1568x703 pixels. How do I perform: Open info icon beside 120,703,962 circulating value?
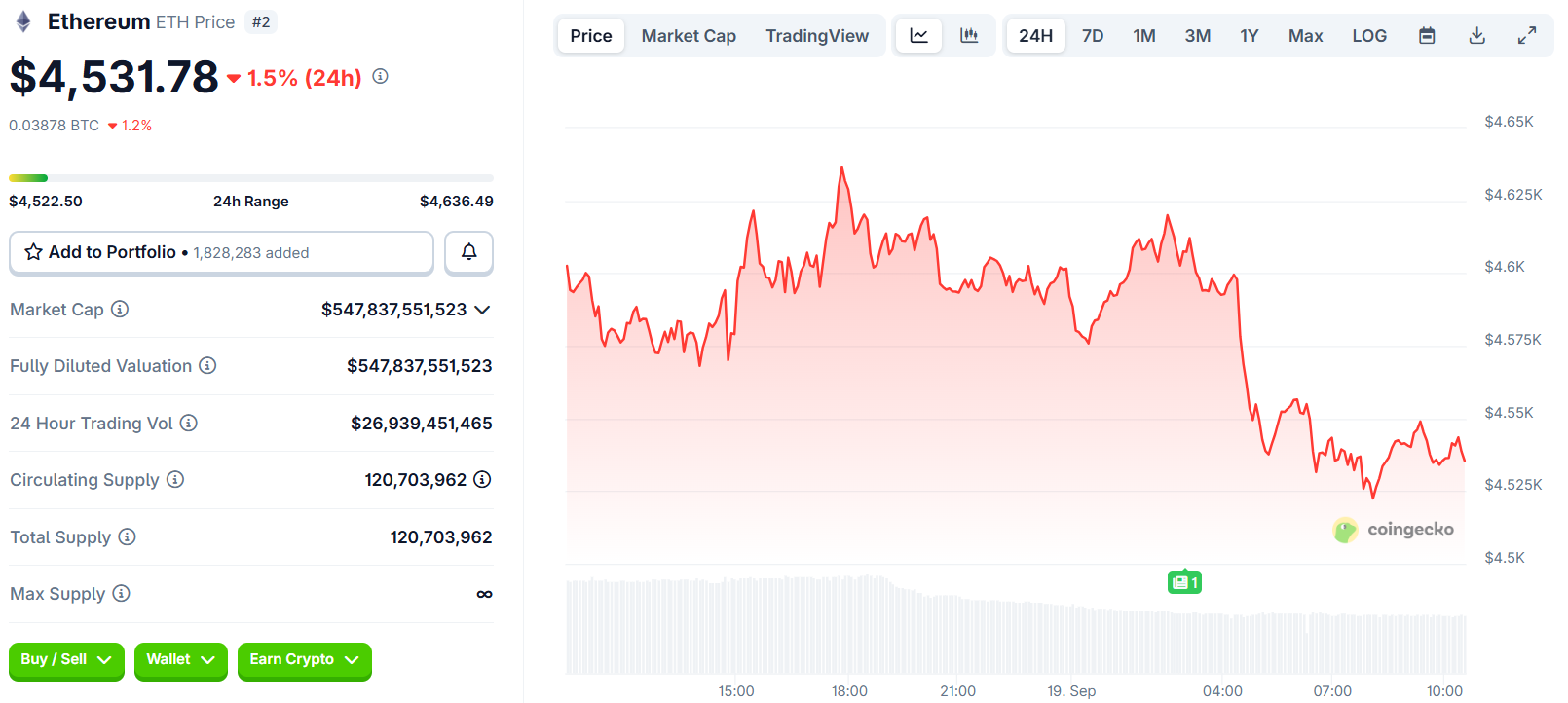pos(482,479)
